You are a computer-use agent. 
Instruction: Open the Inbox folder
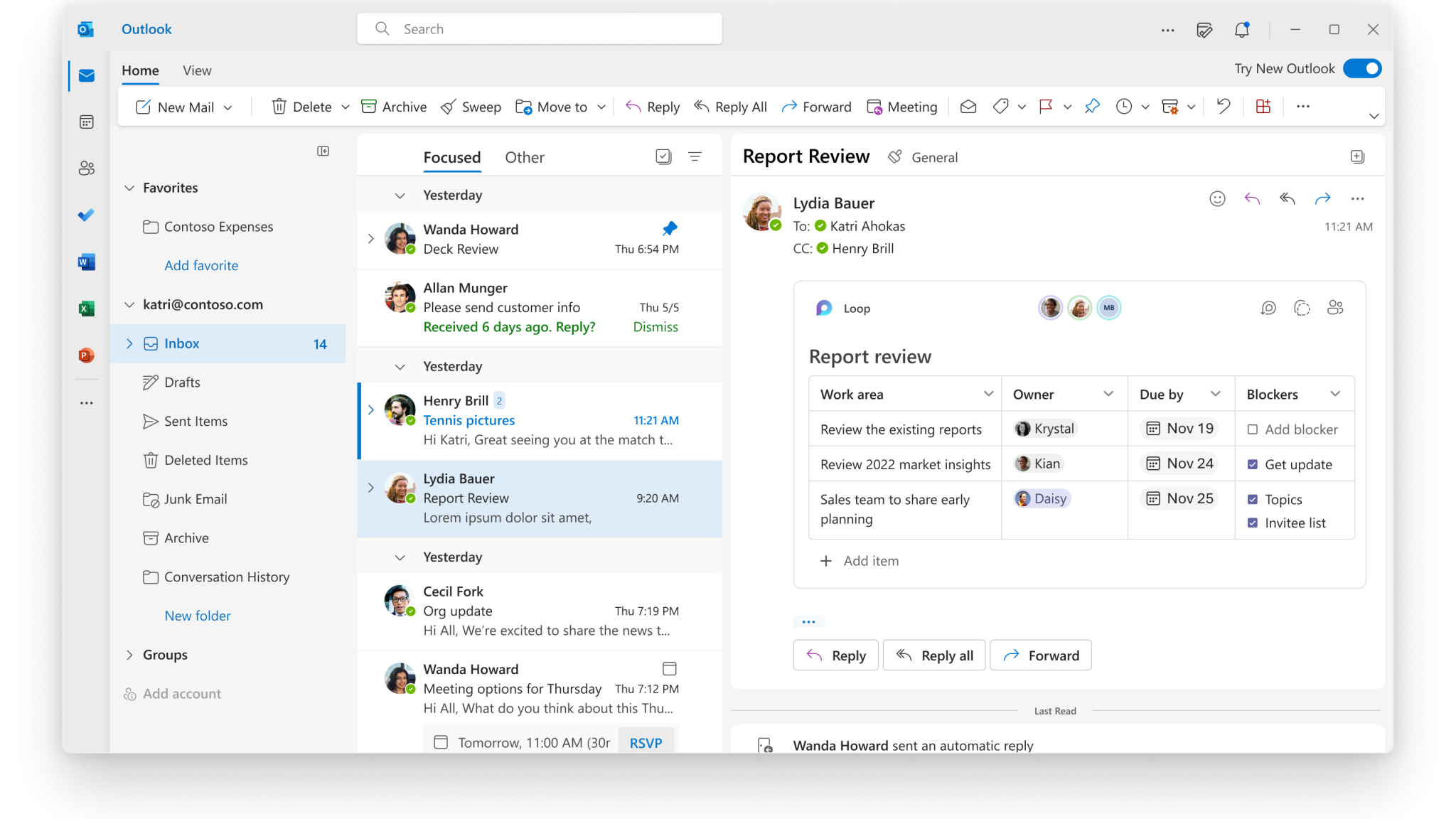click(228, 343)
